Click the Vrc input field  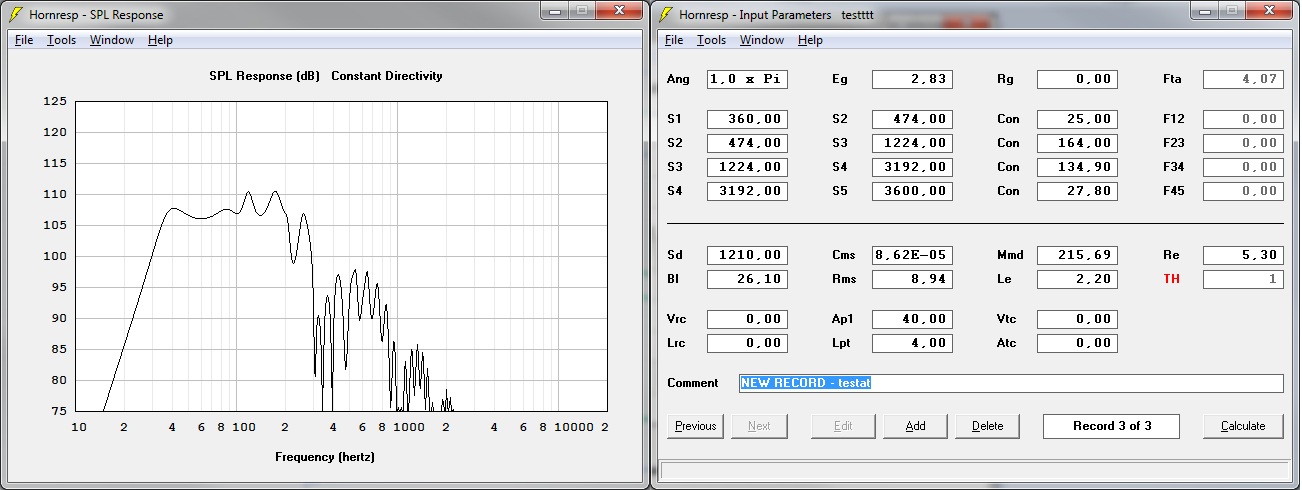(x=747, y=319)
